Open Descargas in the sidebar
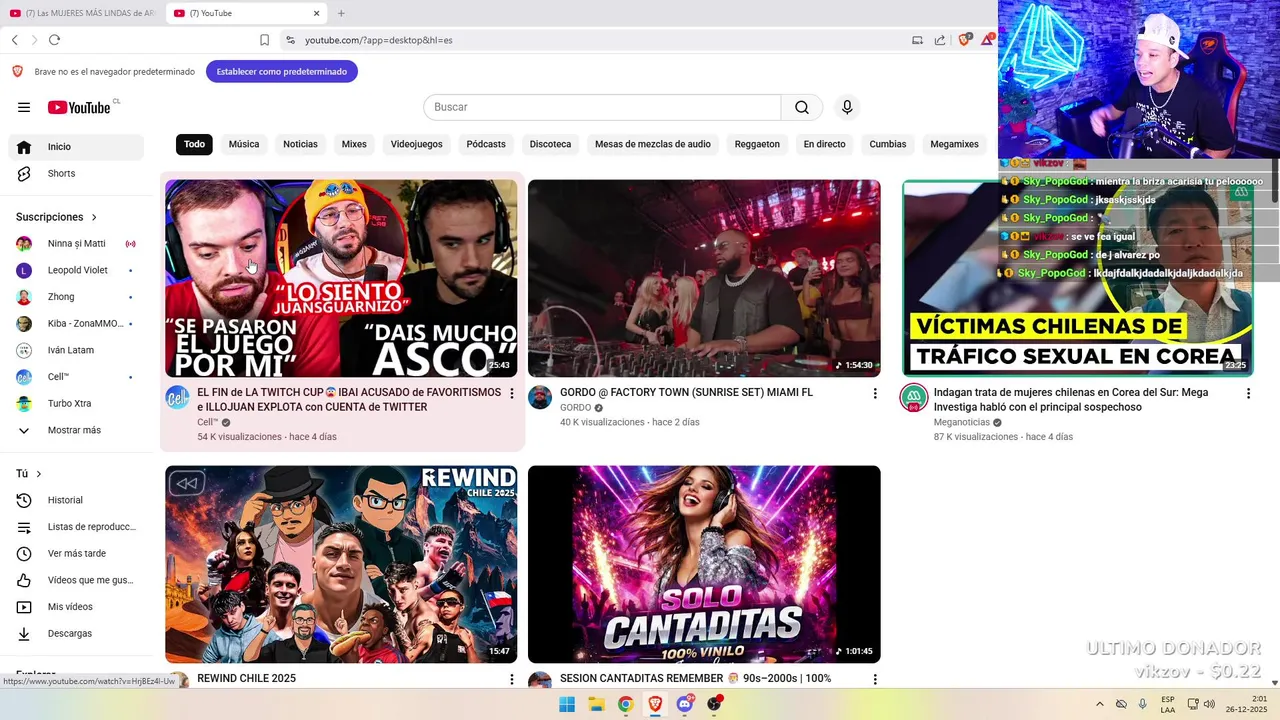The height and width of the screenshot is (720, 1280). (76, 634)
